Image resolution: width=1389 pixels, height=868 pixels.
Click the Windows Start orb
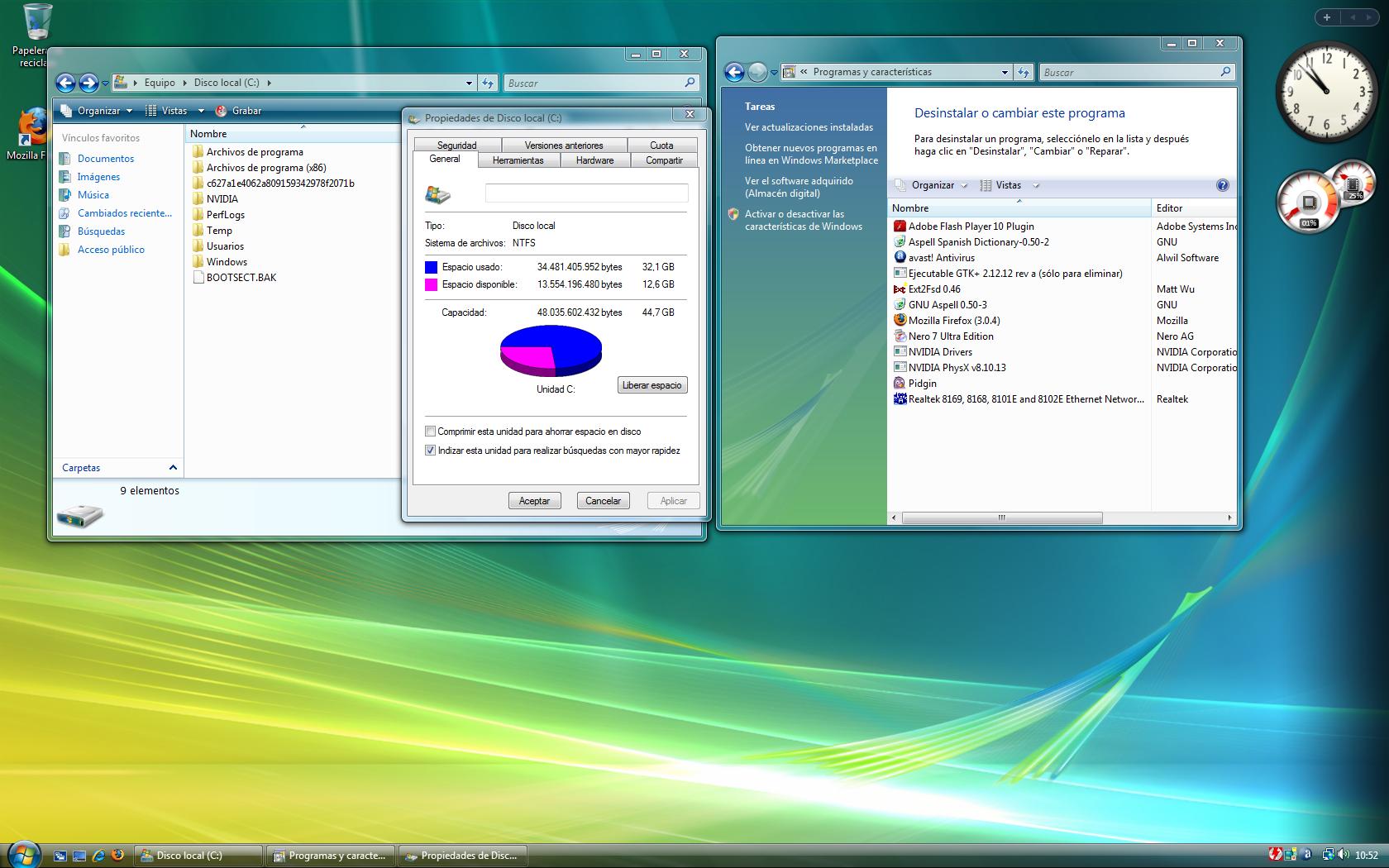coord(22,855)
